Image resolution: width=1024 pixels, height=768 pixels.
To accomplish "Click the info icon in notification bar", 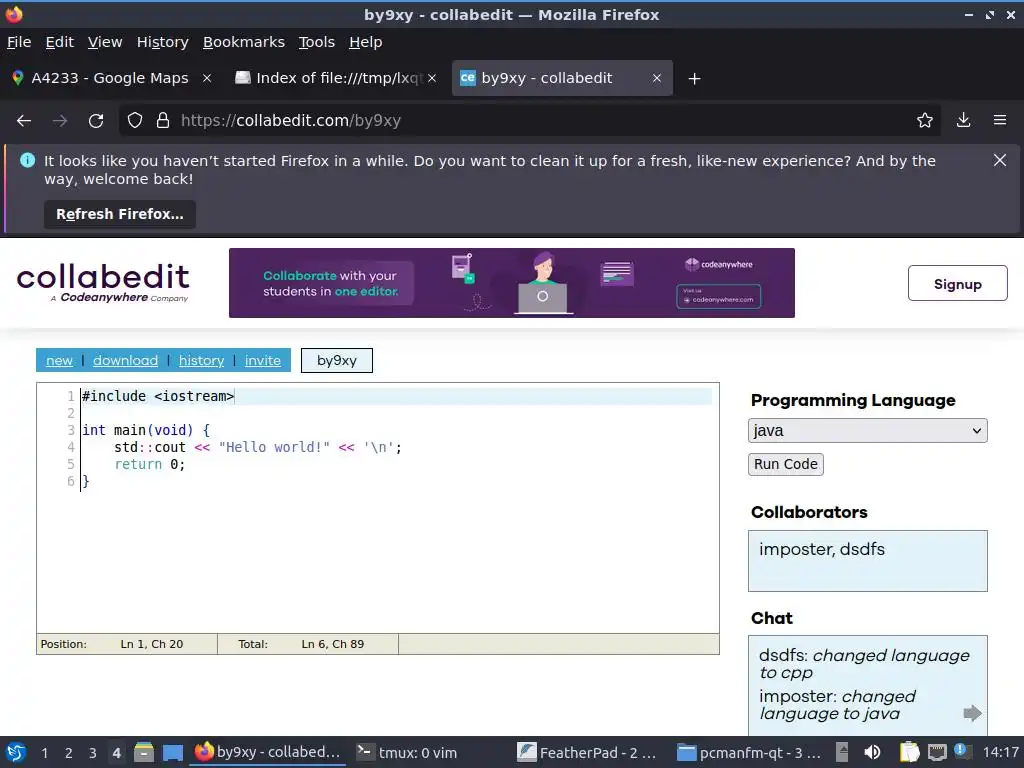I will click(27, 160).
